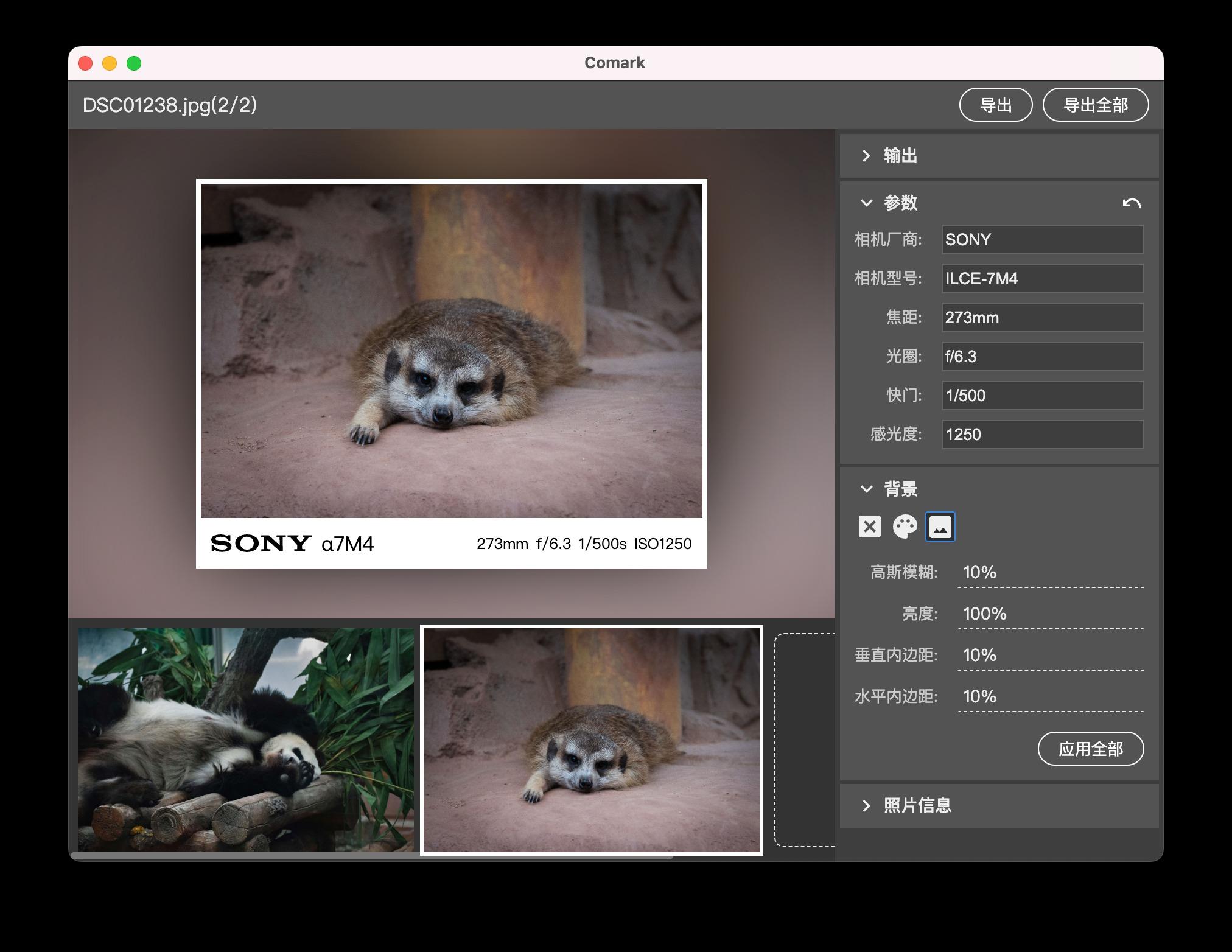The width and height of the screenshot is (1232, 952).
Task: Click the 273mm f/6.3 1/500s ISO1250 text
Action: (584, 544)
